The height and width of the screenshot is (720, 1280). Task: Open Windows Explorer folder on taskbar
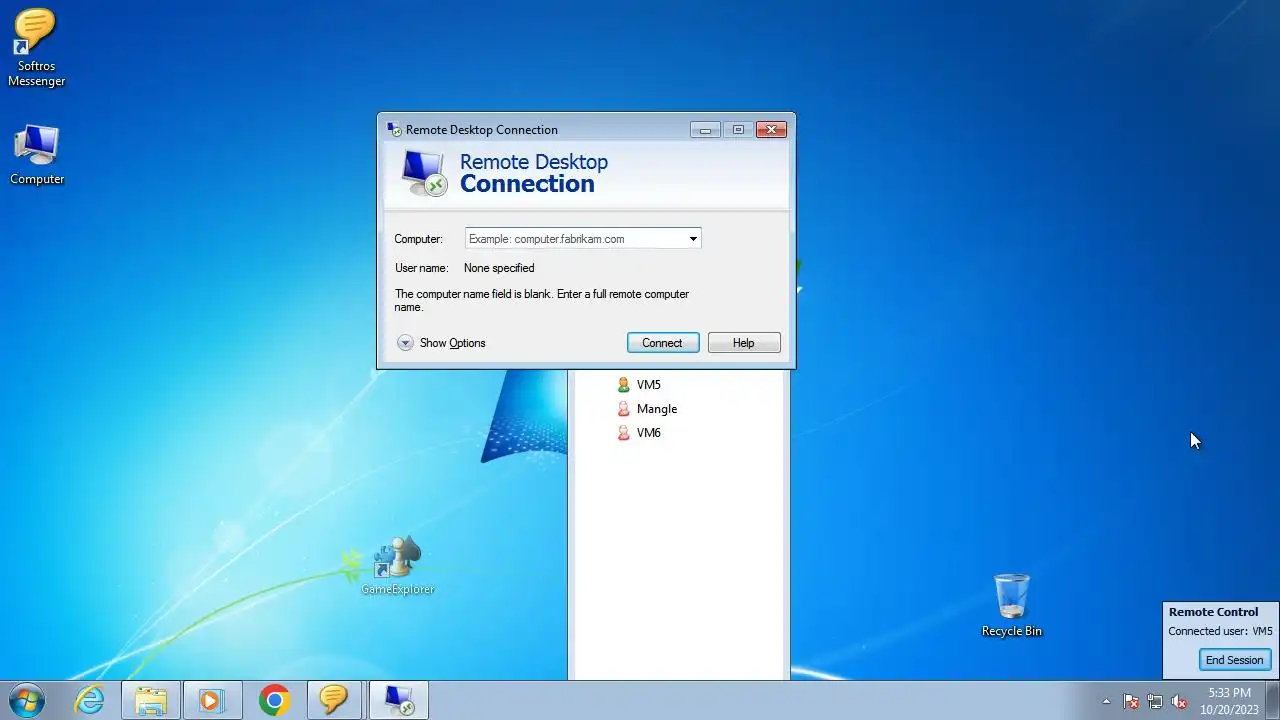tap(151, 700)
